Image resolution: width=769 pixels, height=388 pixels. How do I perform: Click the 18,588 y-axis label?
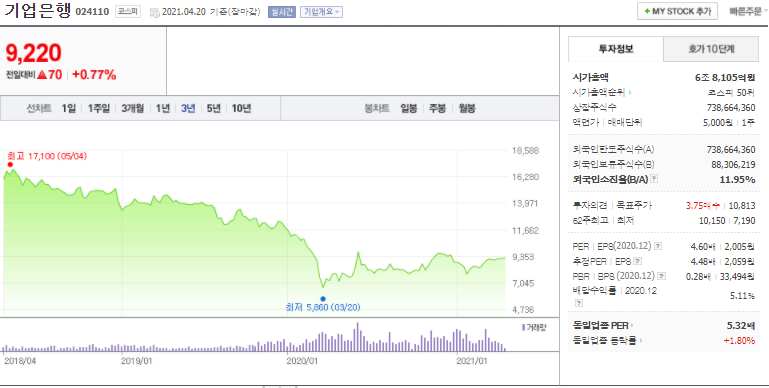click(525, 151)
